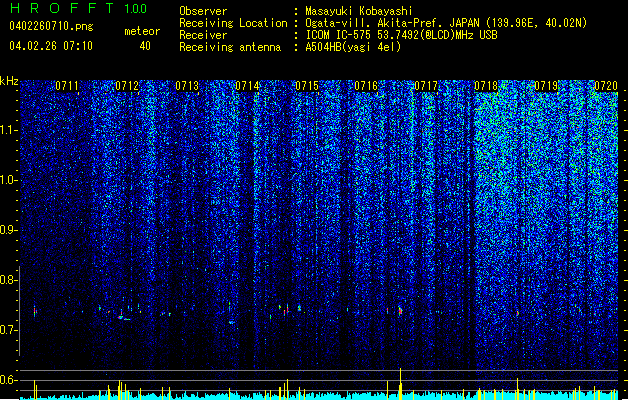Click the antenna A504HB(yagi 4el) text

pyautogui.click(x=353, y=47)
